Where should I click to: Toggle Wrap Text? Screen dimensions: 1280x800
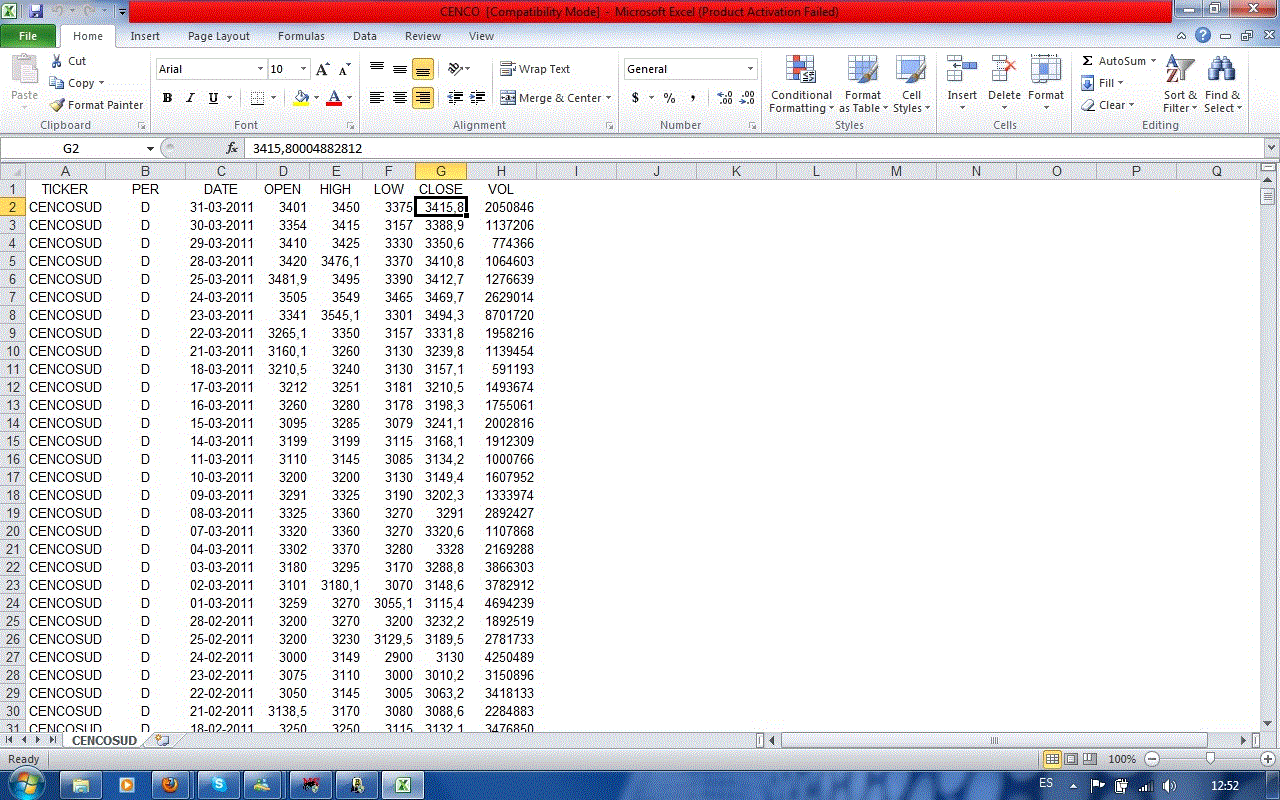[535, 69]
